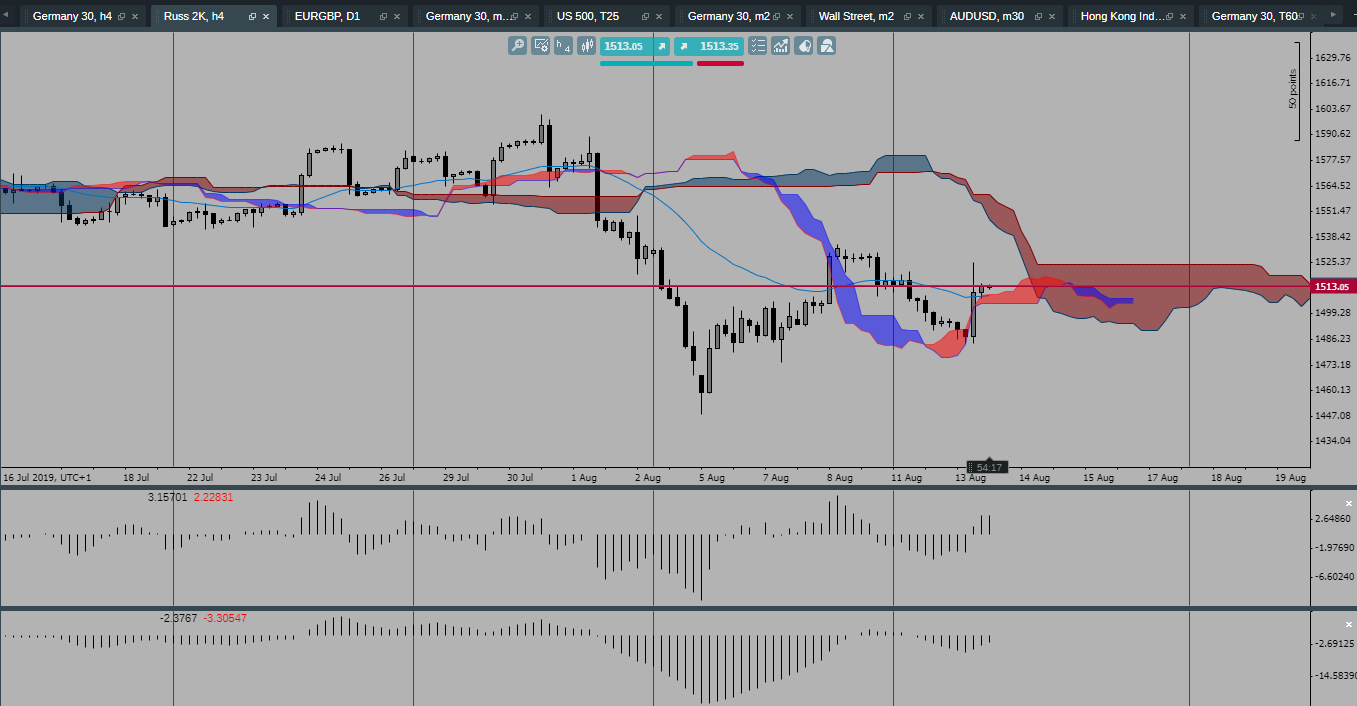This screenshot has height=706, width=1357.
Task: Close the Germany 30, m2 tab
Action: [x=790, y=17]
